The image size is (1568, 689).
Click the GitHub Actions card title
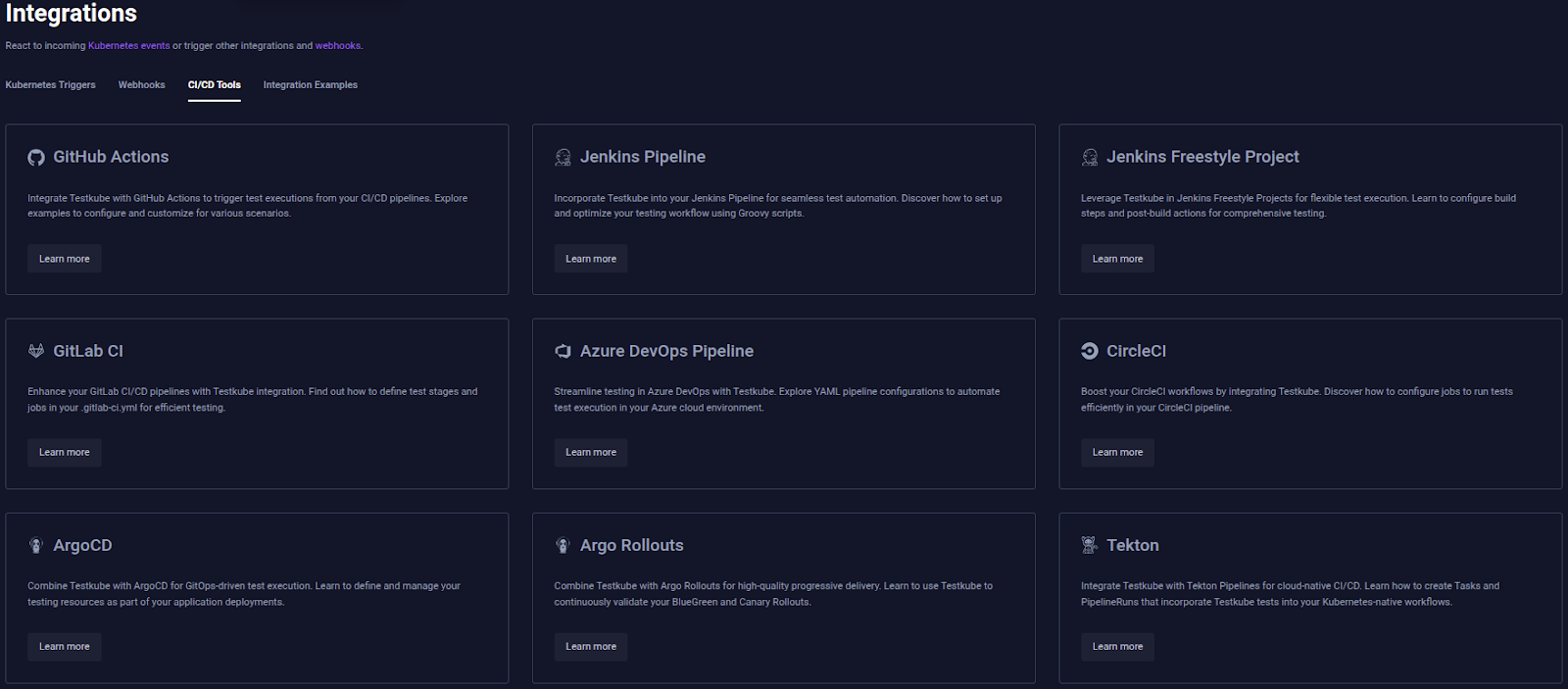tap(111, 157)
